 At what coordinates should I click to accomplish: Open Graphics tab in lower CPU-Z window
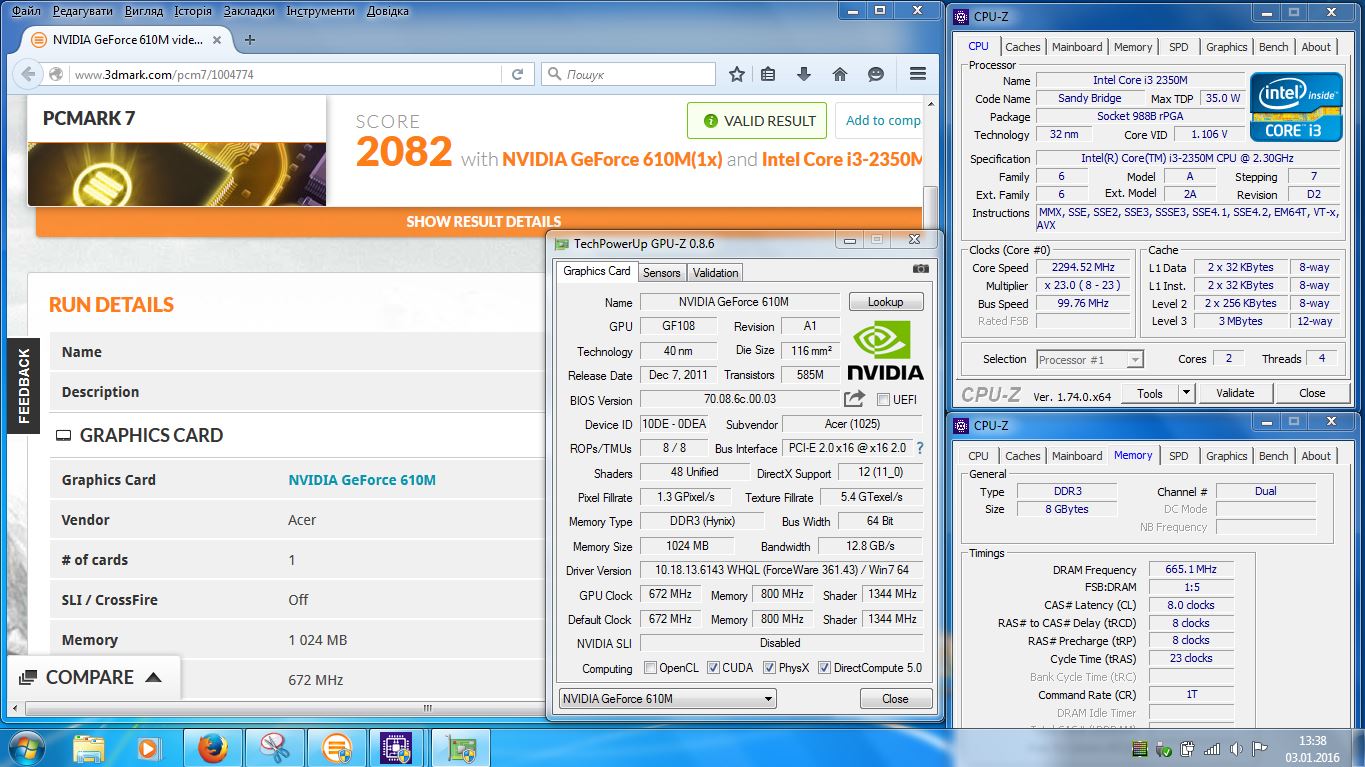coord(1226,456)
